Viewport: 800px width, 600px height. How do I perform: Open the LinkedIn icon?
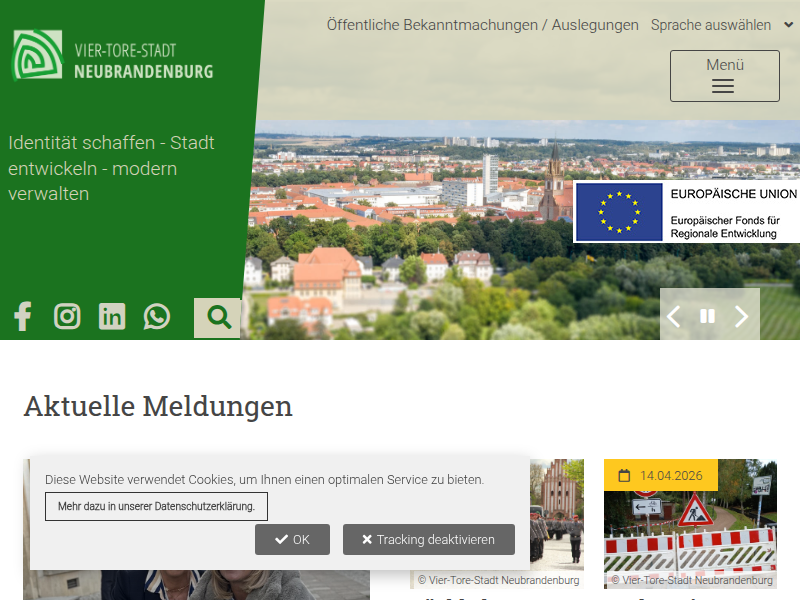tap(112, 317)
